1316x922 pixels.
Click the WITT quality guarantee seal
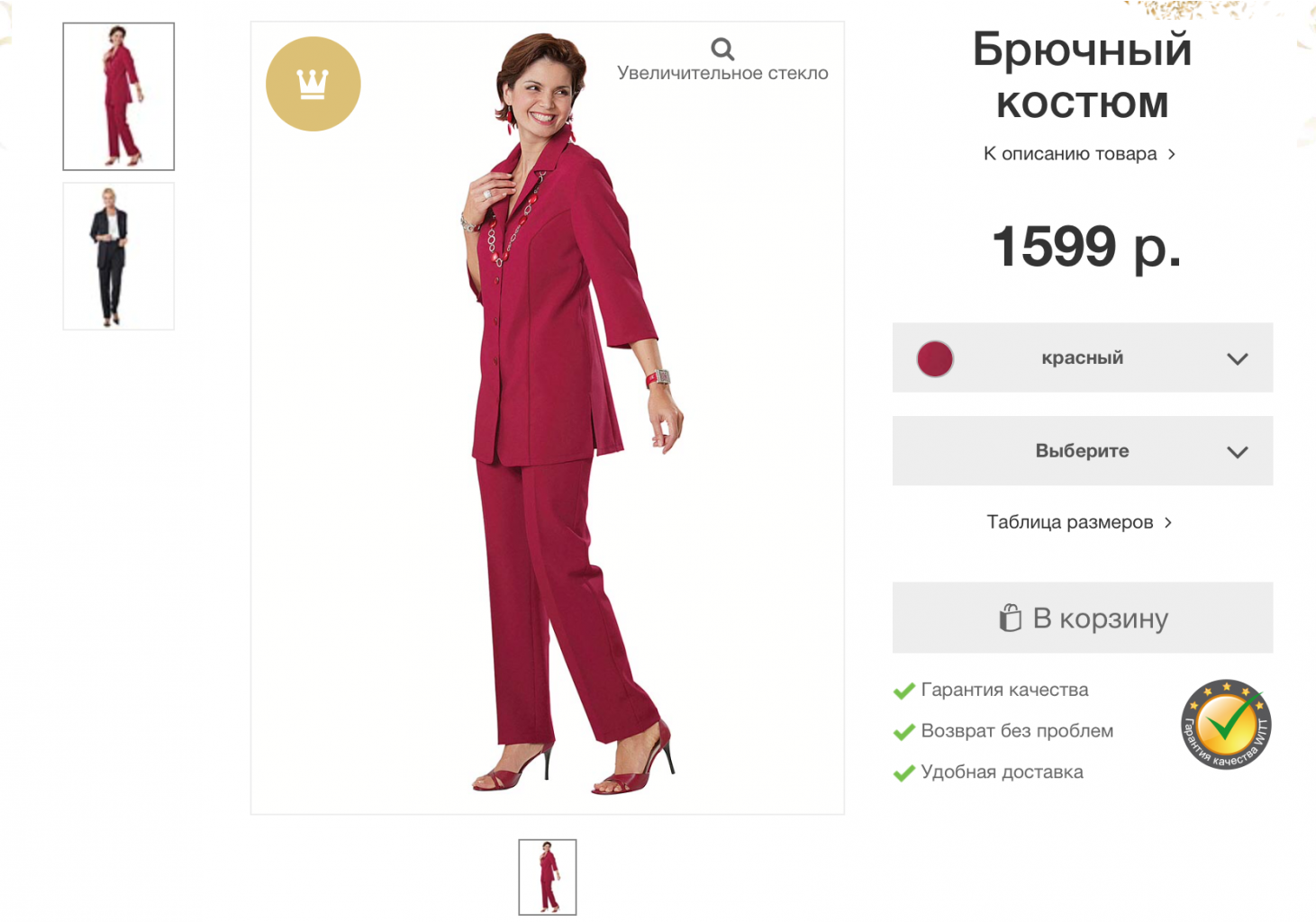1226,725
